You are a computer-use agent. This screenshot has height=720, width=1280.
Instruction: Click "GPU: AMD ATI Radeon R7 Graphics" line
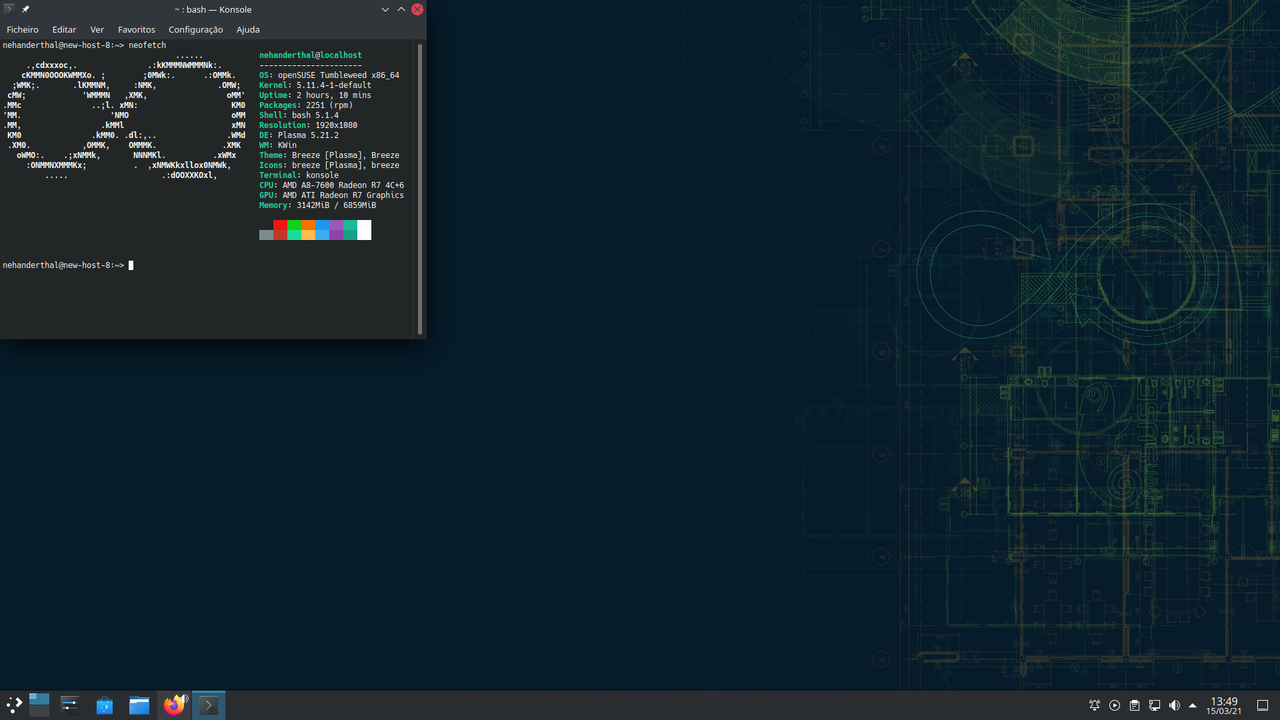pos(332,195)
